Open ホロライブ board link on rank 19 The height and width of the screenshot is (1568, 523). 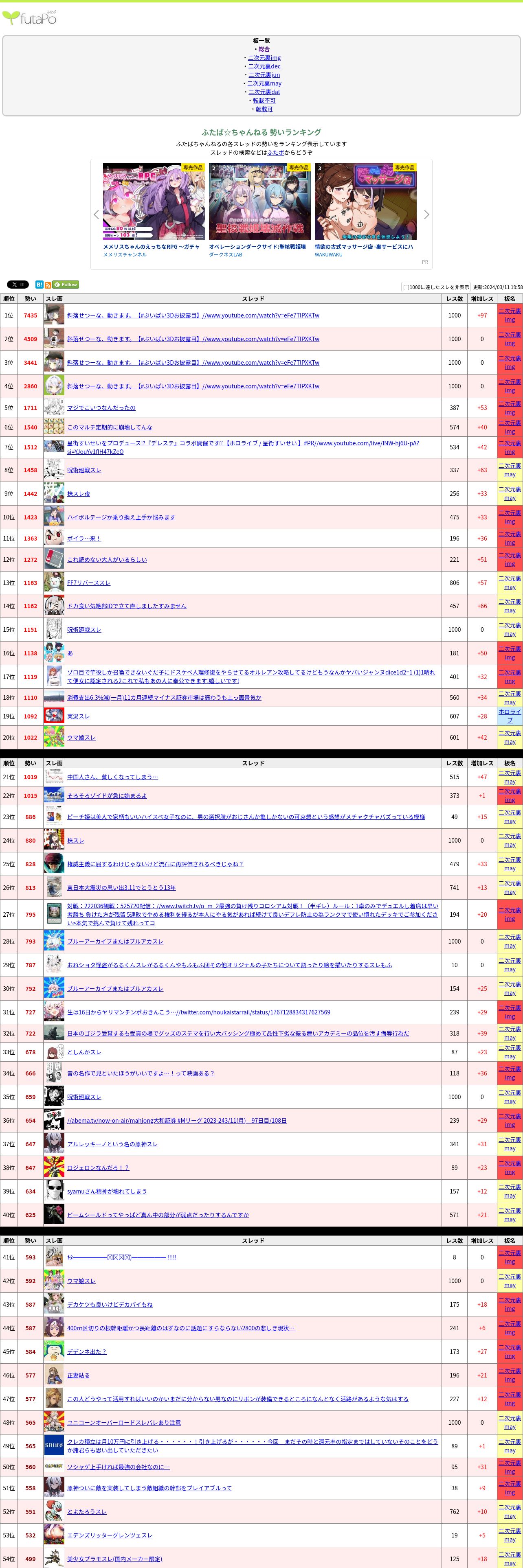pos(510,716)
